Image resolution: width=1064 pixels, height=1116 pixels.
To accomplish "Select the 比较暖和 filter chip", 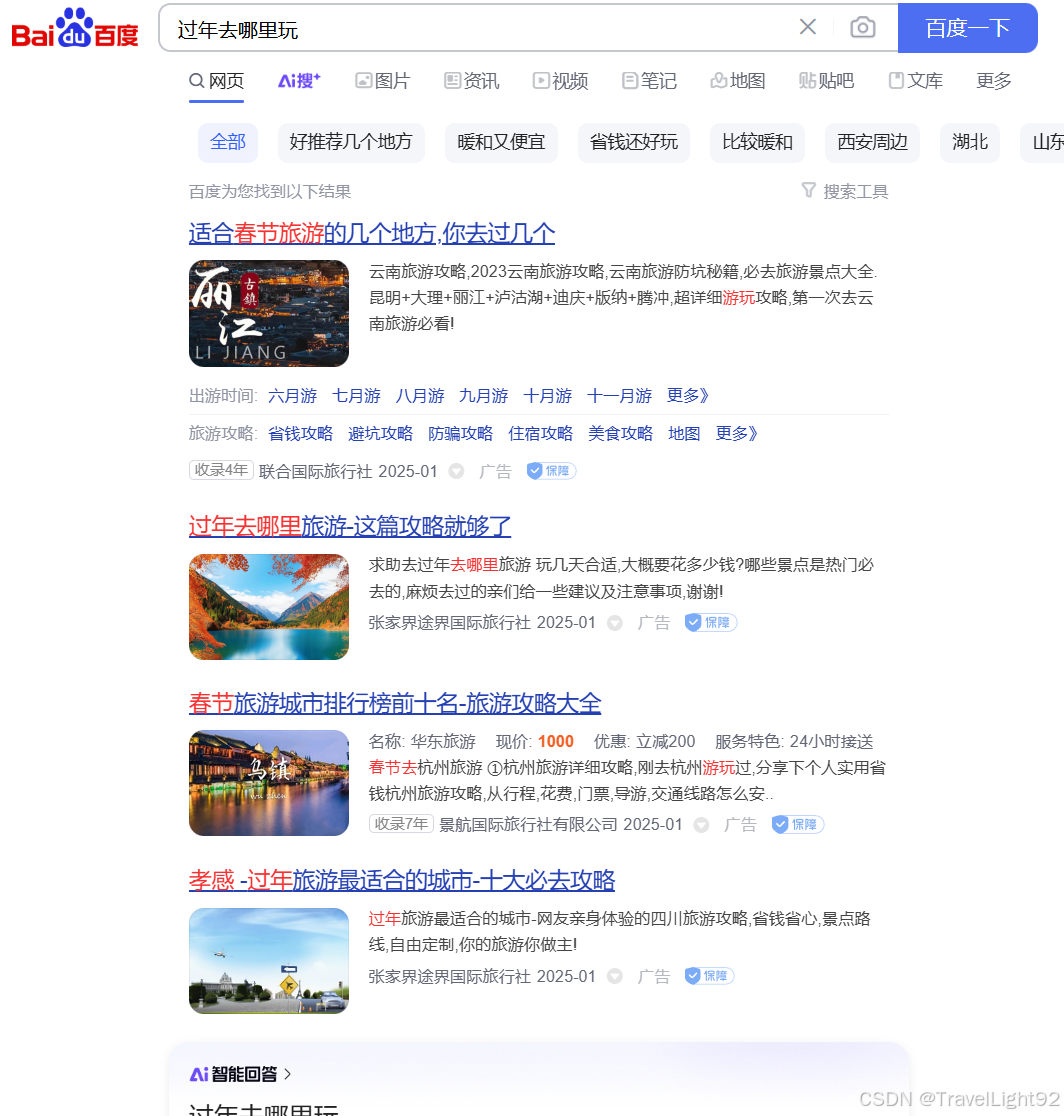I will coord(757,142).
